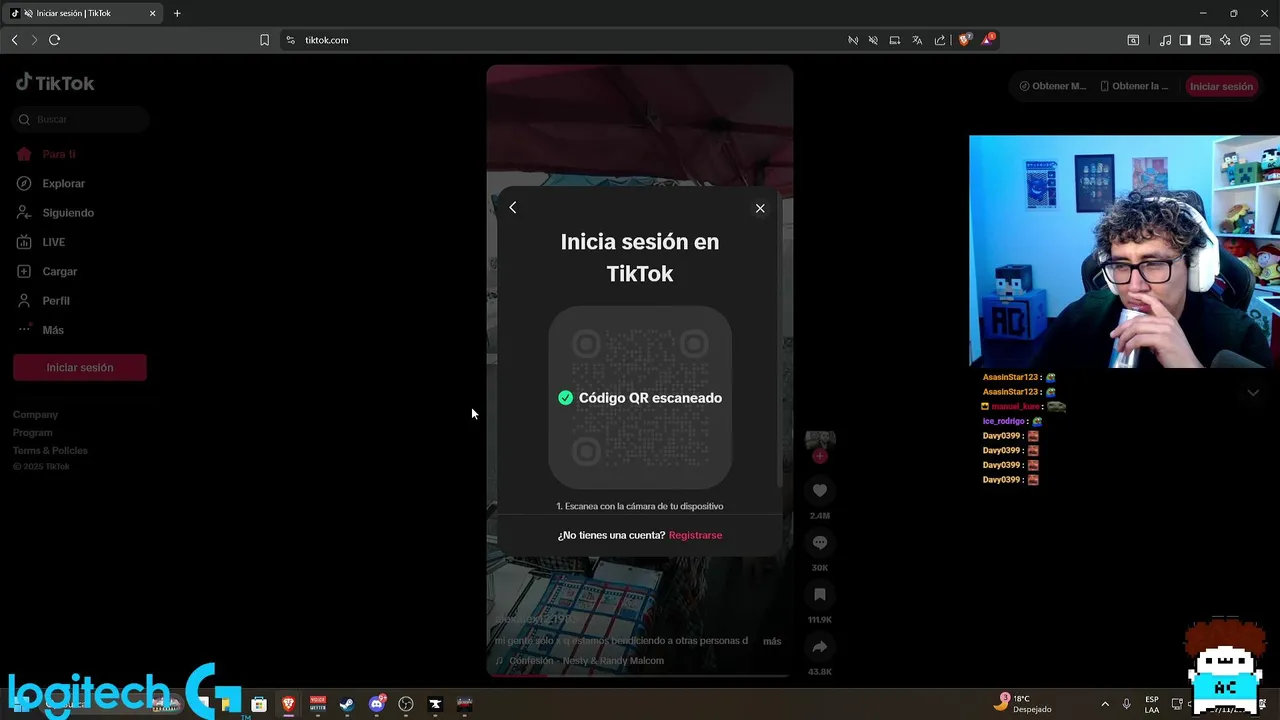Open Steam in the taskbar
The height and width of the screenshot is (720, 1280).
point(347,704)
